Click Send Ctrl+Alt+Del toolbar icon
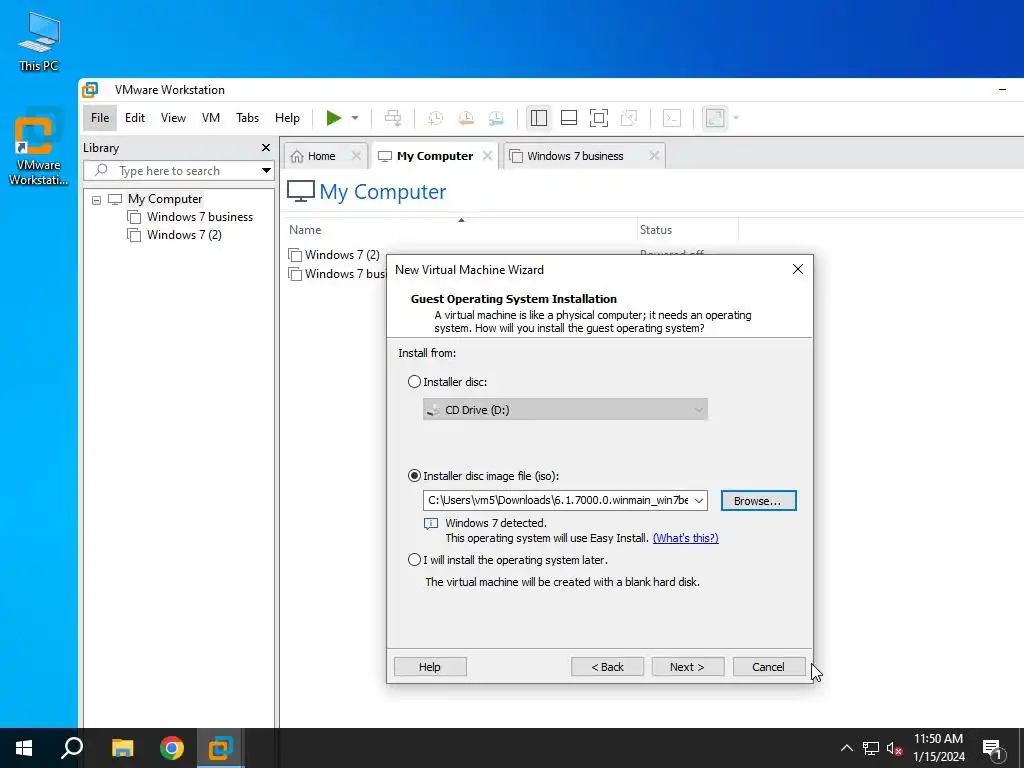1024x768 pixels. click(392, 118)
